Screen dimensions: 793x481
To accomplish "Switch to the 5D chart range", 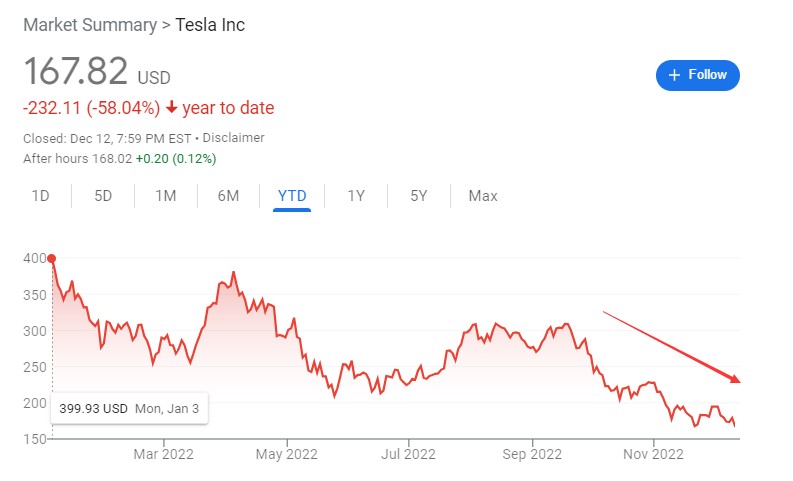I will (103, 196).
